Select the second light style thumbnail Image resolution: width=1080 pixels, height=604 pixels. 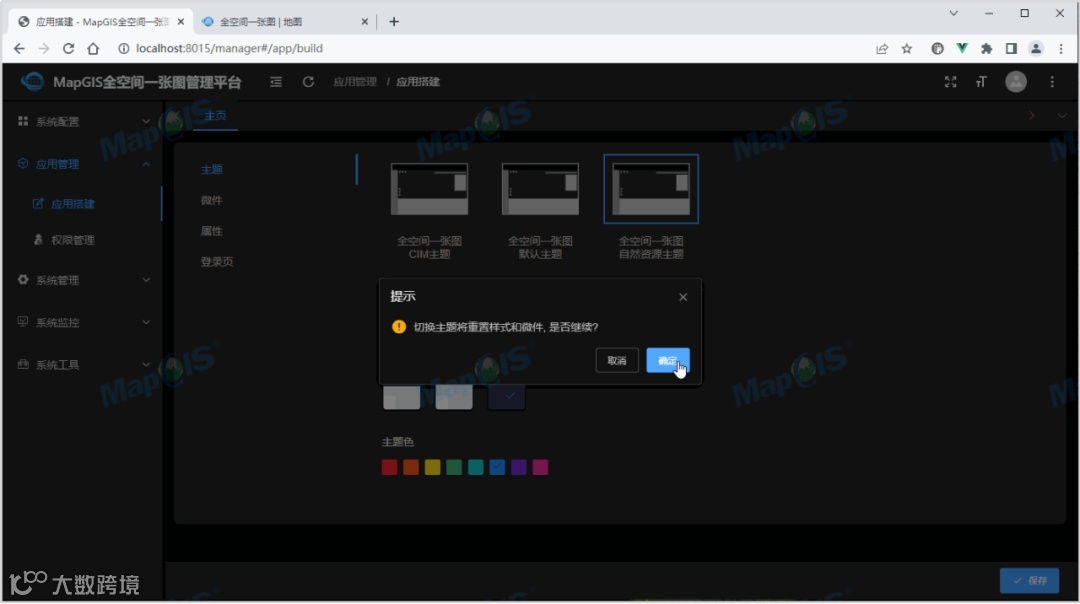454,397
